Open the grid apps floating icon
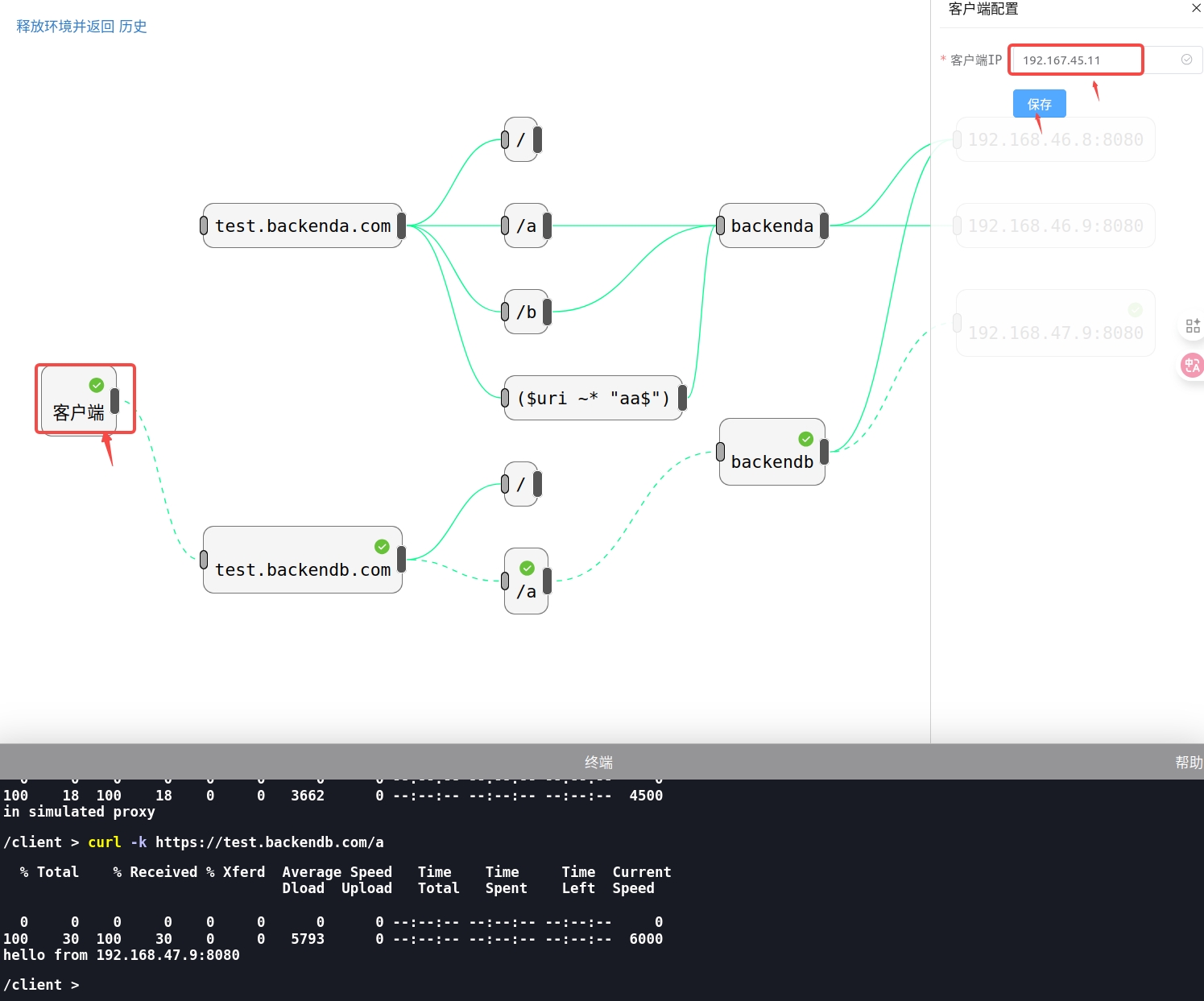This screenshot has width=1204, height=1001. coord(1193,326)
